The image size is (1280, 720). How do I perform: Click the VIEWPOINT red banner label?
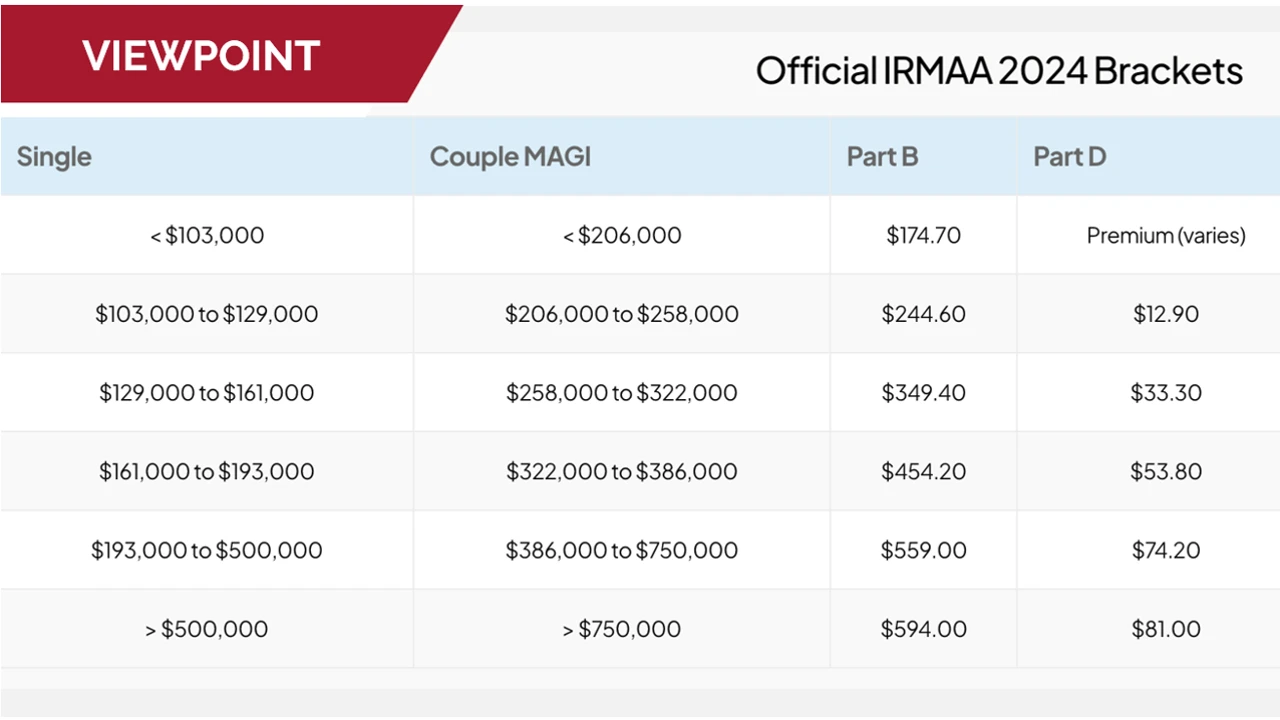[x=201, y=55]
